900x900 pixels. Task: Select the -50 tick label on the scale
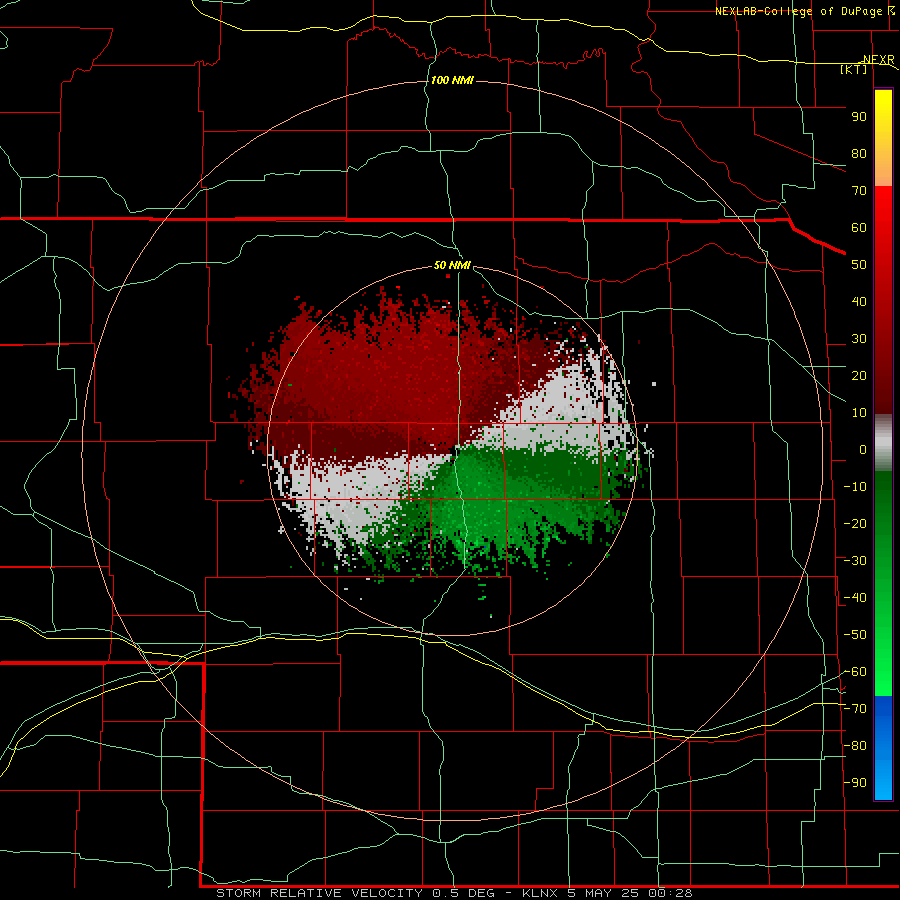[855, 635]
